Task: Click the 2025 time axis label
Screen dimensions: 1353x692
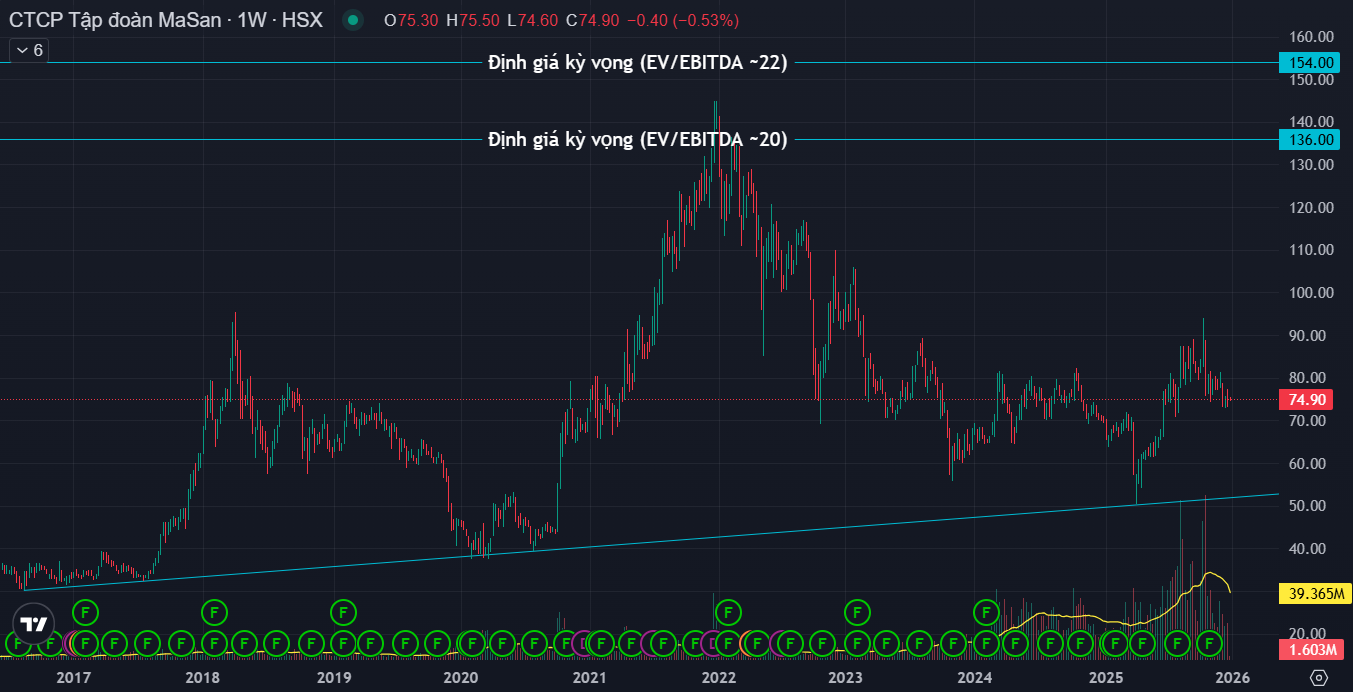Action: [1105, 677]
